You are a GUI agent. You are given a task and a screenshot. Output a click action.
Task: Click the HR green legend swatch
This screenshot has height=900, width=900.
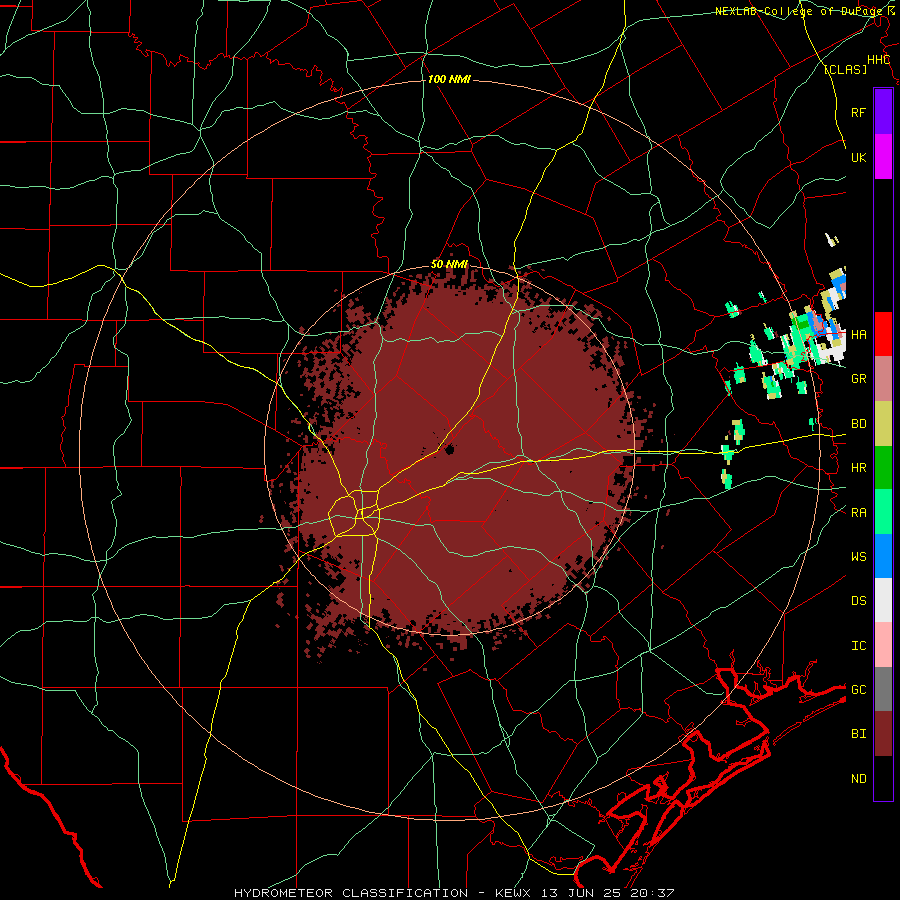point(883,468)
